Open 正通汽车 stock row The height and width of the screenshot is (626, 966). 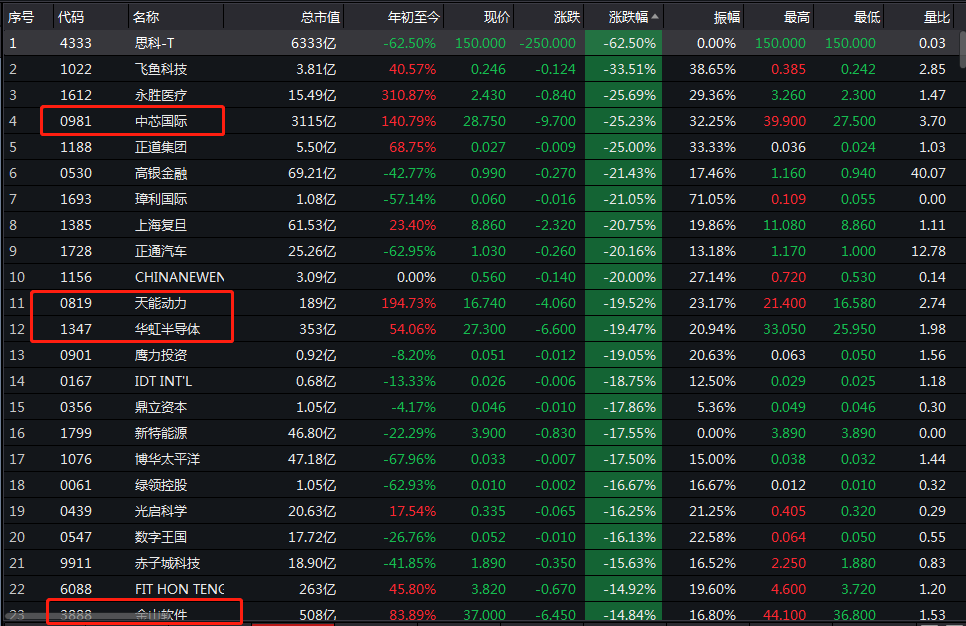(483, 251)
